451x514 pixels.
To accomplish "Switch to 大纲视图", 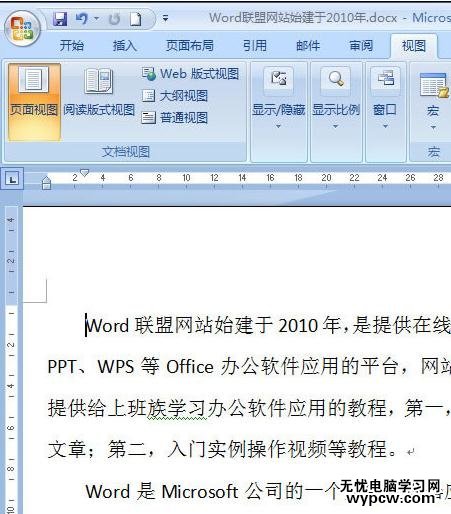I will pyautogui.click(x=175, y=96).
